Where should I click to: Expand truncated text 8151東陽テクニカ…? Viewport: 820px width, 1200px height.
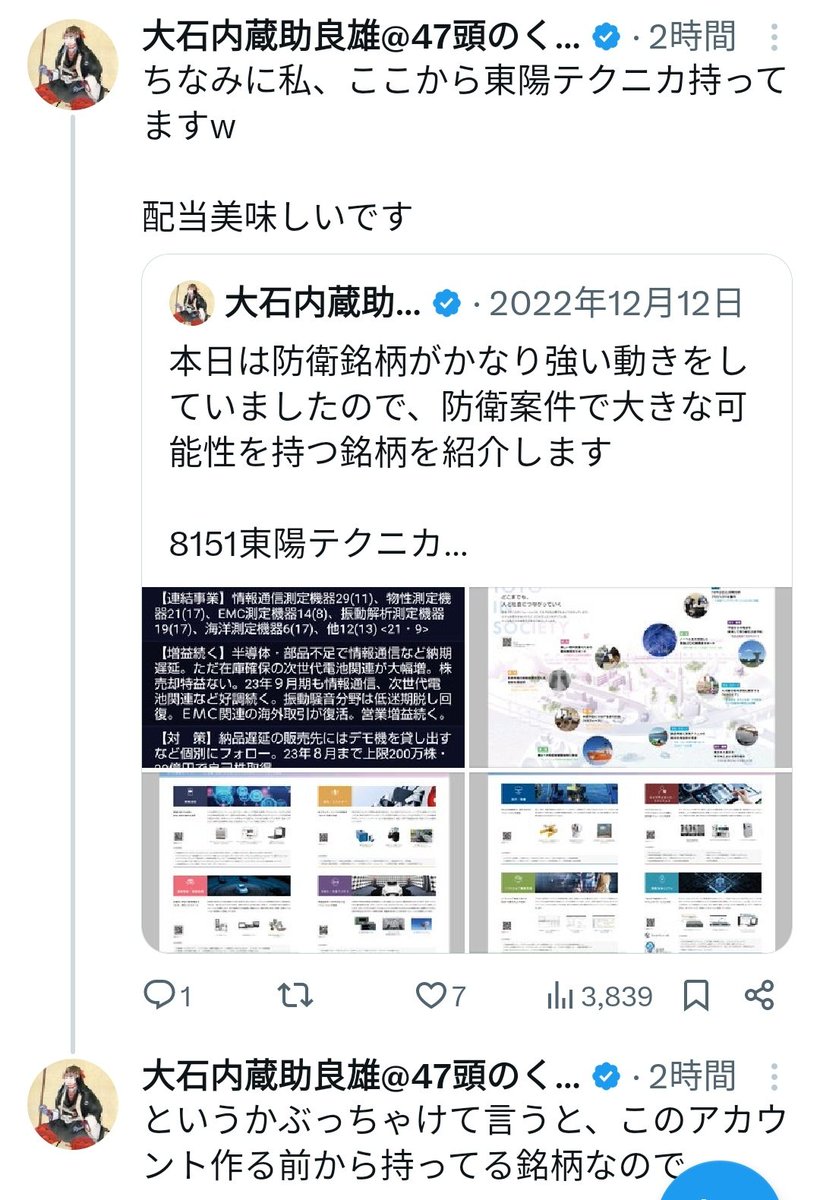click(x=318, y=545)
